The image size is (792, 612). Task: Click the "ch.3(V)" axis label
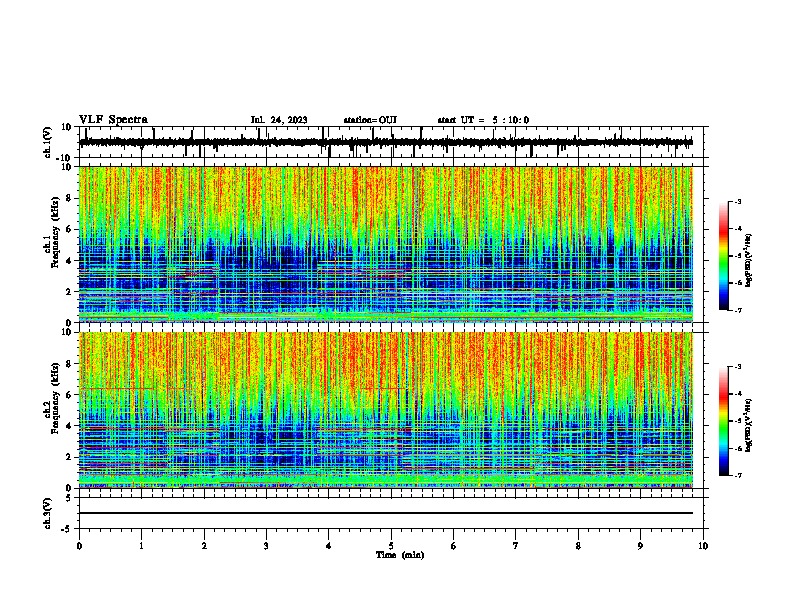(47, 514)
